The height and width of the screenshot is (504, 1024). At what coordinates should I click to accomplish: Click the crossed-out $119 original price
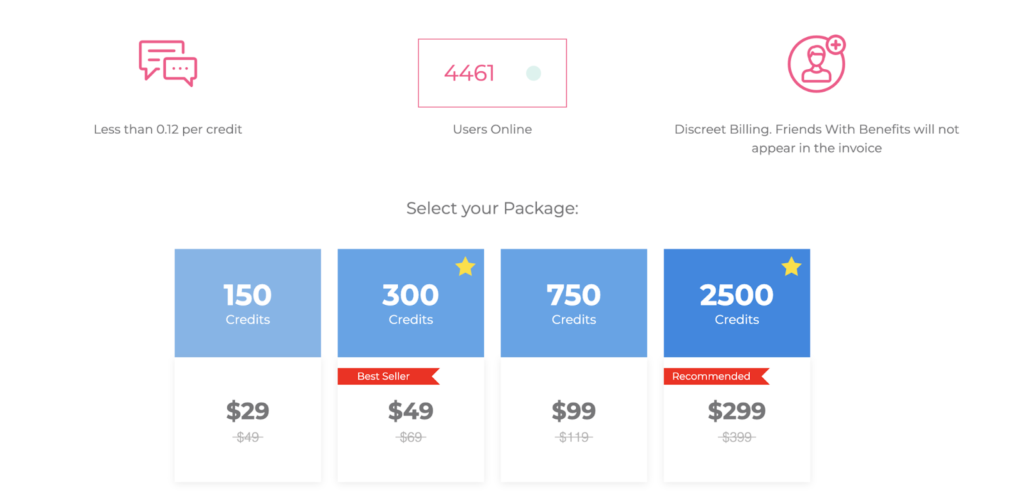coord(574,437)
